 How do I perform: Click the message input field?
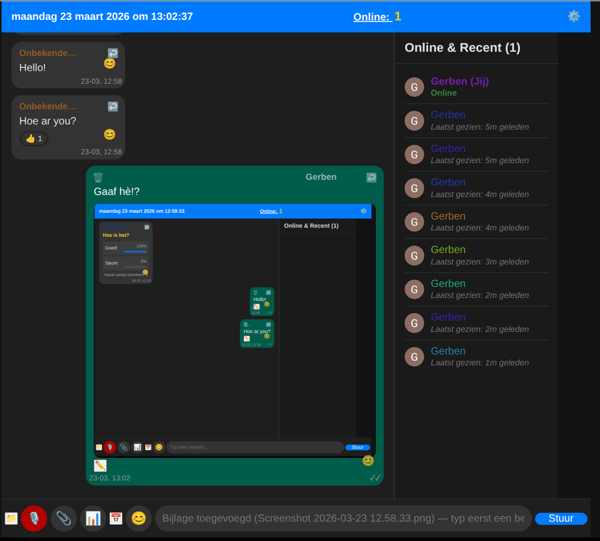pos(343,518)
